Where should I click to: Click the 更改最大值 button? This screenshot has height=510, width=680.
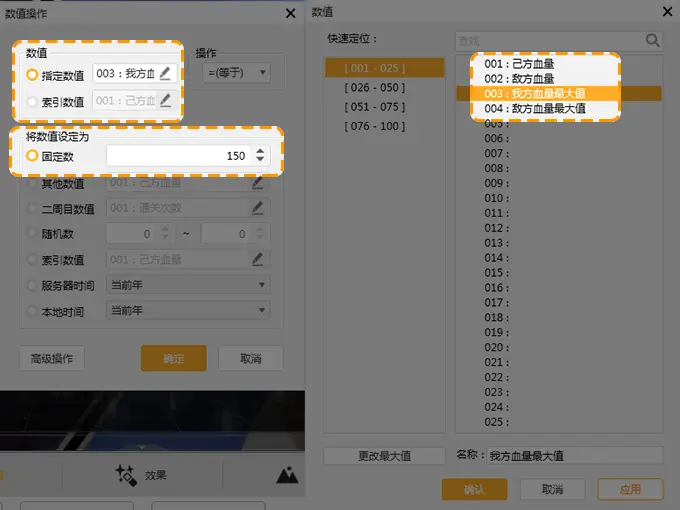pos(384,456)
